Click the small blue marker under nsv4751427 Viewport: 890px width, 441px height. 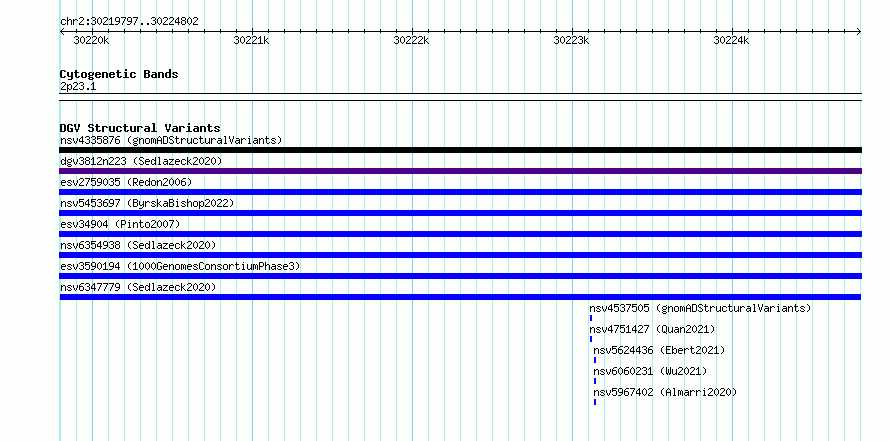pos(591,339)
